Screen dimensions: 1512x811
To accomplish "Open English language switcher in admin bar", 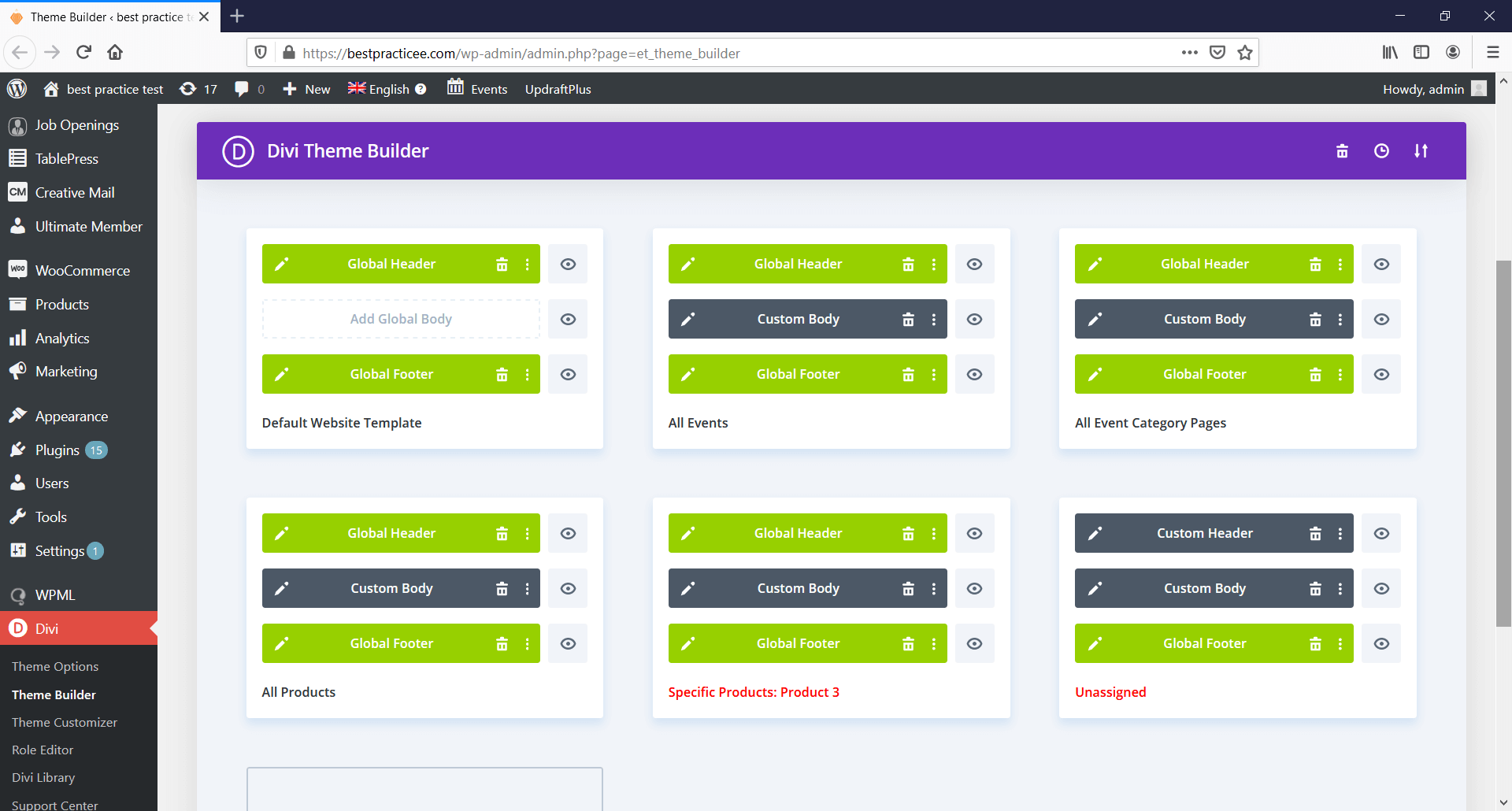I will coord(387,89).
